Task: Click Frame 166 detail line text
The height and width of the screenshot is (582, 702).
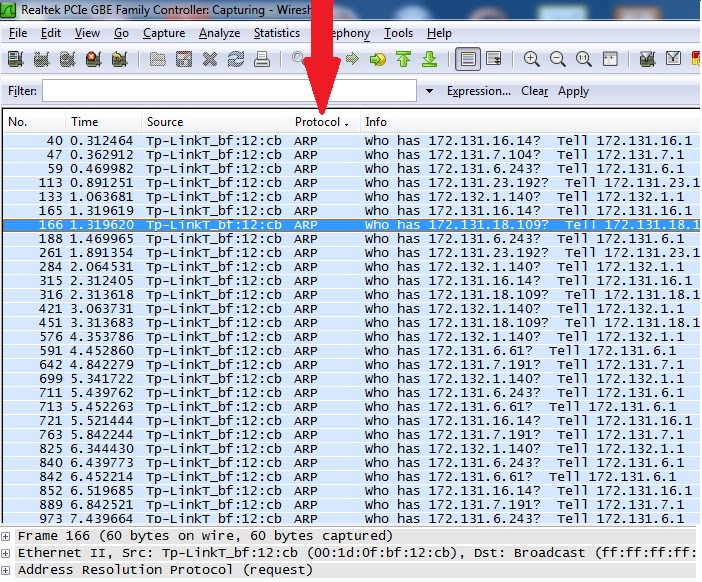Action: coord(205,536)
